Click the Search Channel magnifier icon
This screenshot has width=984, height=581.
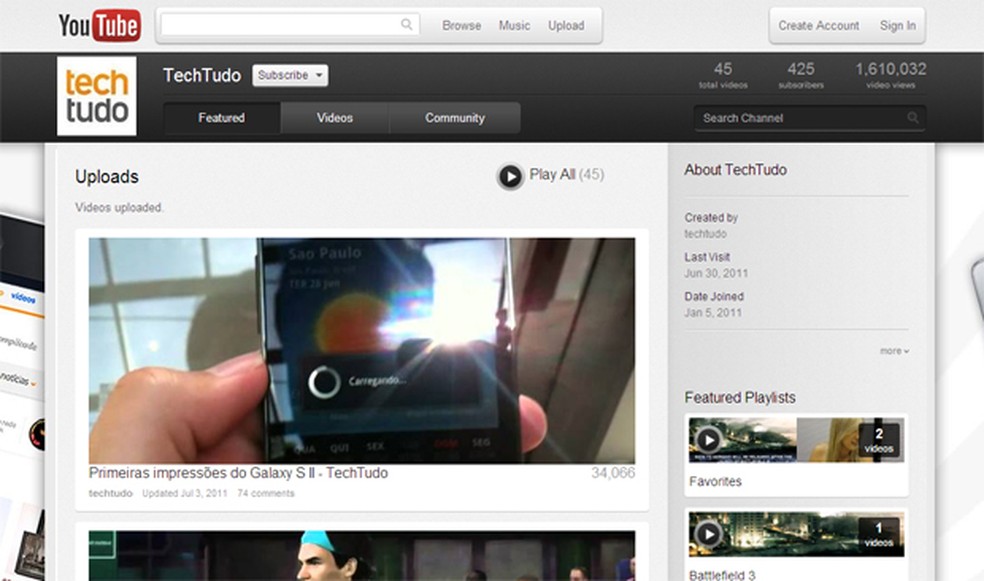(x=913, y=118)
